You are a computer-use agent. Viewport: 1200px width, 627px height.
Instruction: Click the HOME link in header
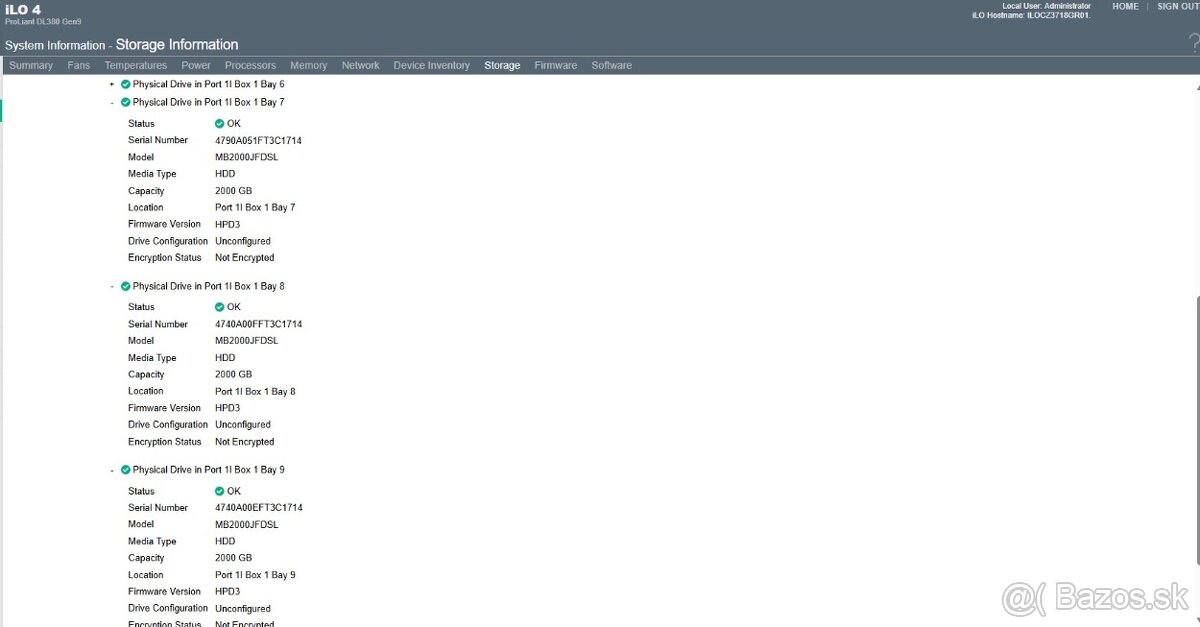(1125, 6)
